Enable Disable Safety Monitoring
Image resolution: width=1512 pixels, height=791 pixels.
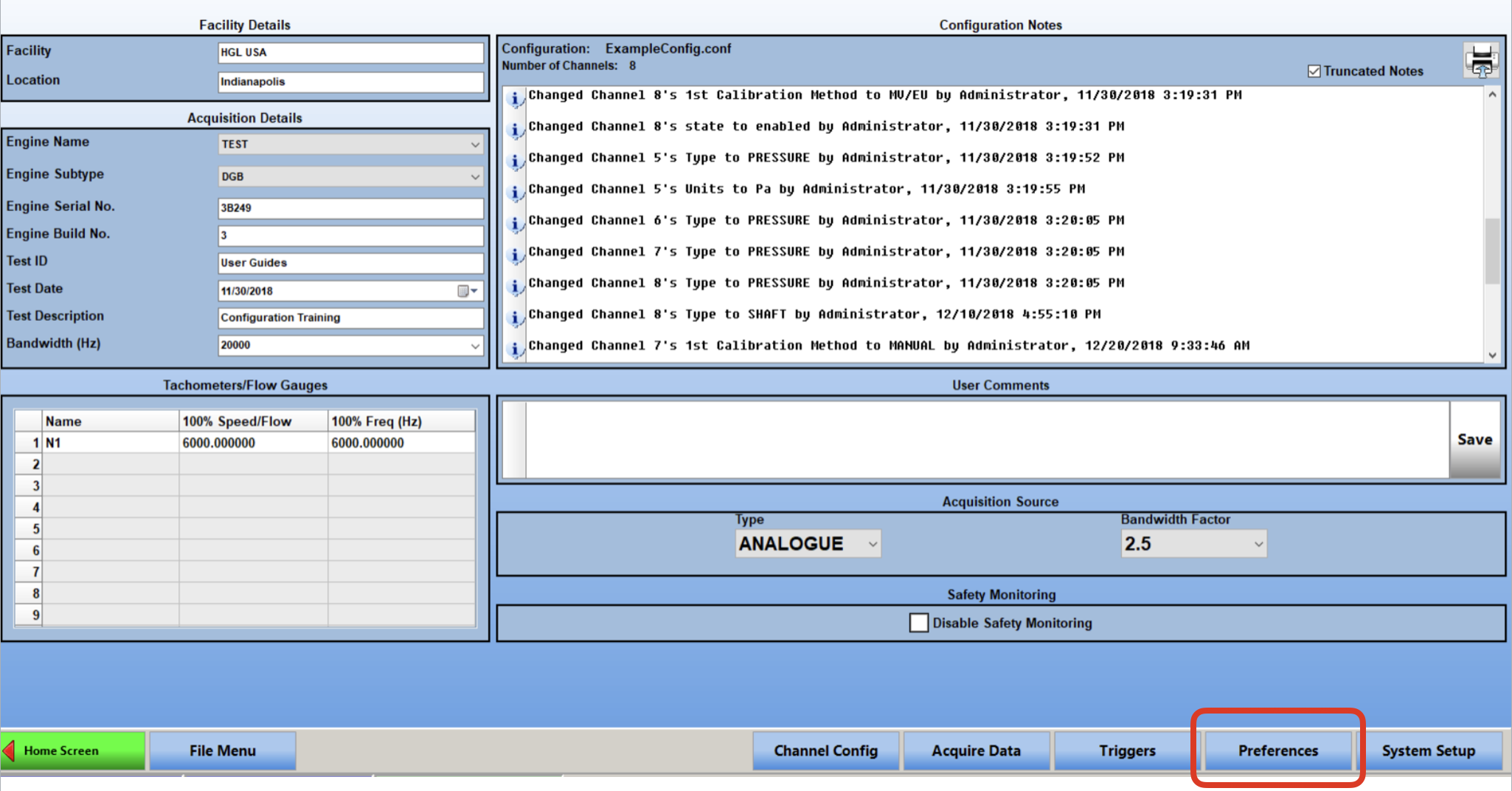(919, 623)
